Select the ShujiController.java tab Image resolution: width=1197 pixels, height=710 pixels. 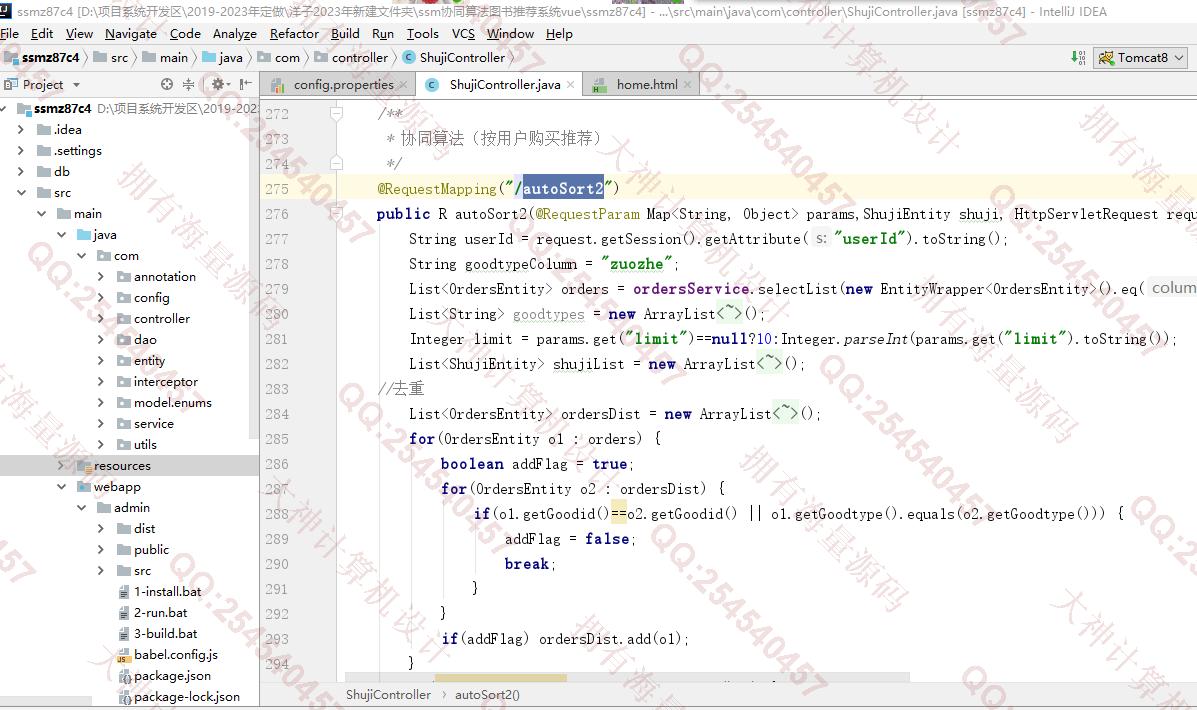point(498,85)
